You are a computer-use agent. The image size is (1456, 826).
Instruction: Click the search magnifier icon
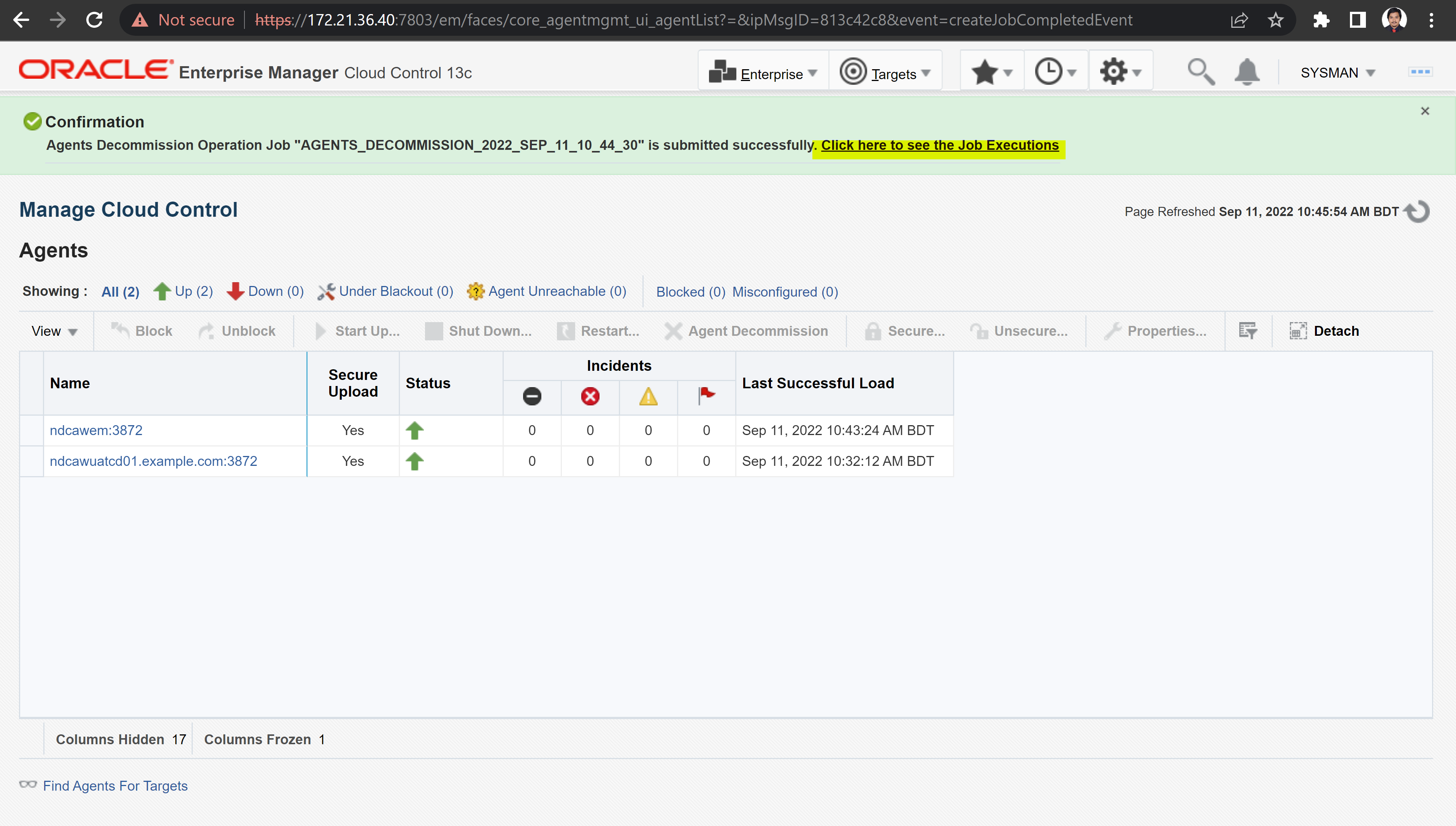(1201, 73)
